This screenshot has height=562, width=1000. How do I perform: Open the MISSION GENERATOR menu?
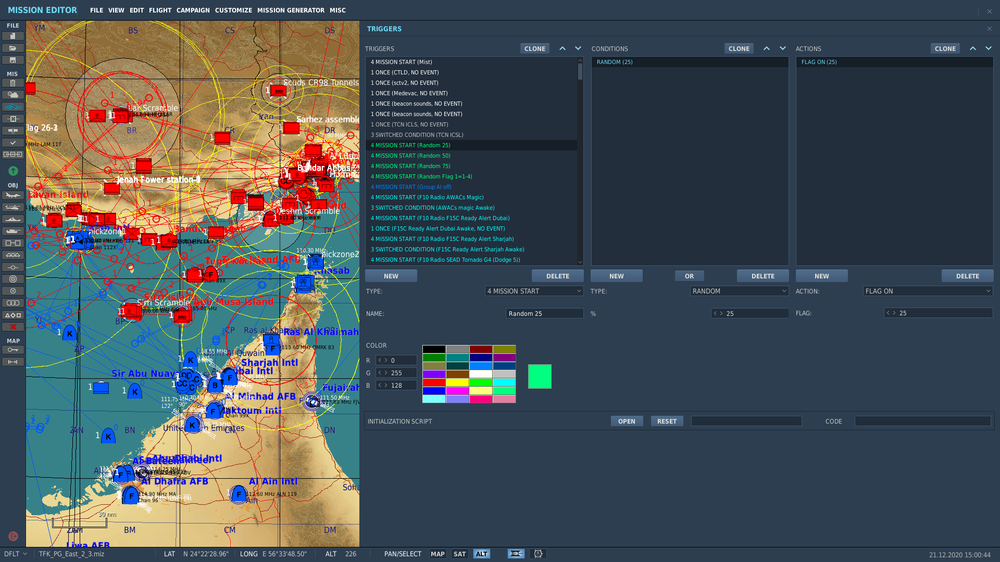tap(290, 10)
